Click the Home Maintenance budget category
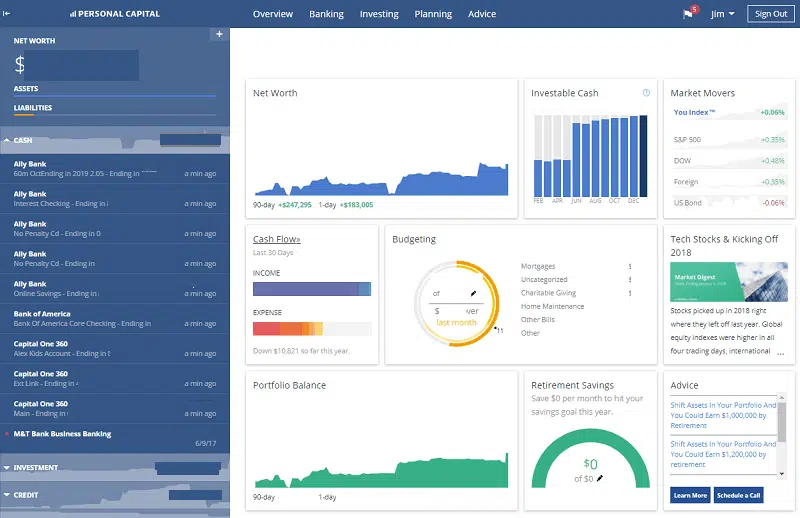Image resolution: width=800 pixels, height=518 pixels. coord(552,306)
